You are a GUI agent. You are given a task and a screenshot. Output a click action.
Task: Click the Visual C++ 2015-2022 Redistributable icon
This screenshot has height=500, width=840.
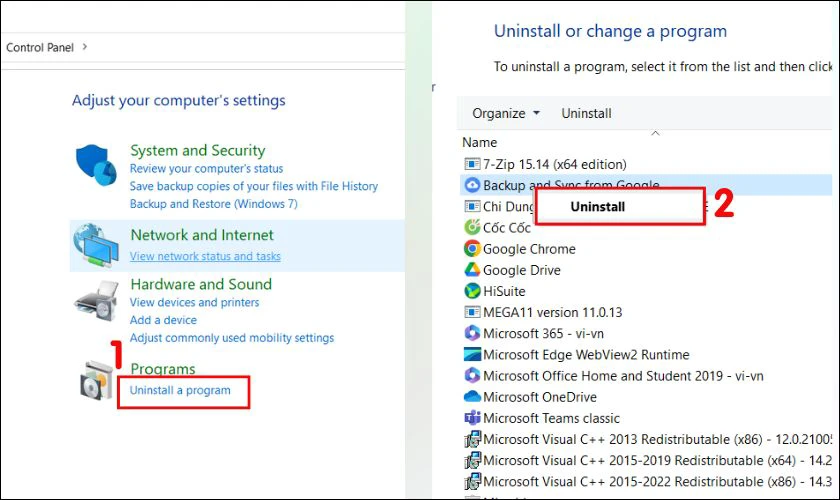pos(472,481)
